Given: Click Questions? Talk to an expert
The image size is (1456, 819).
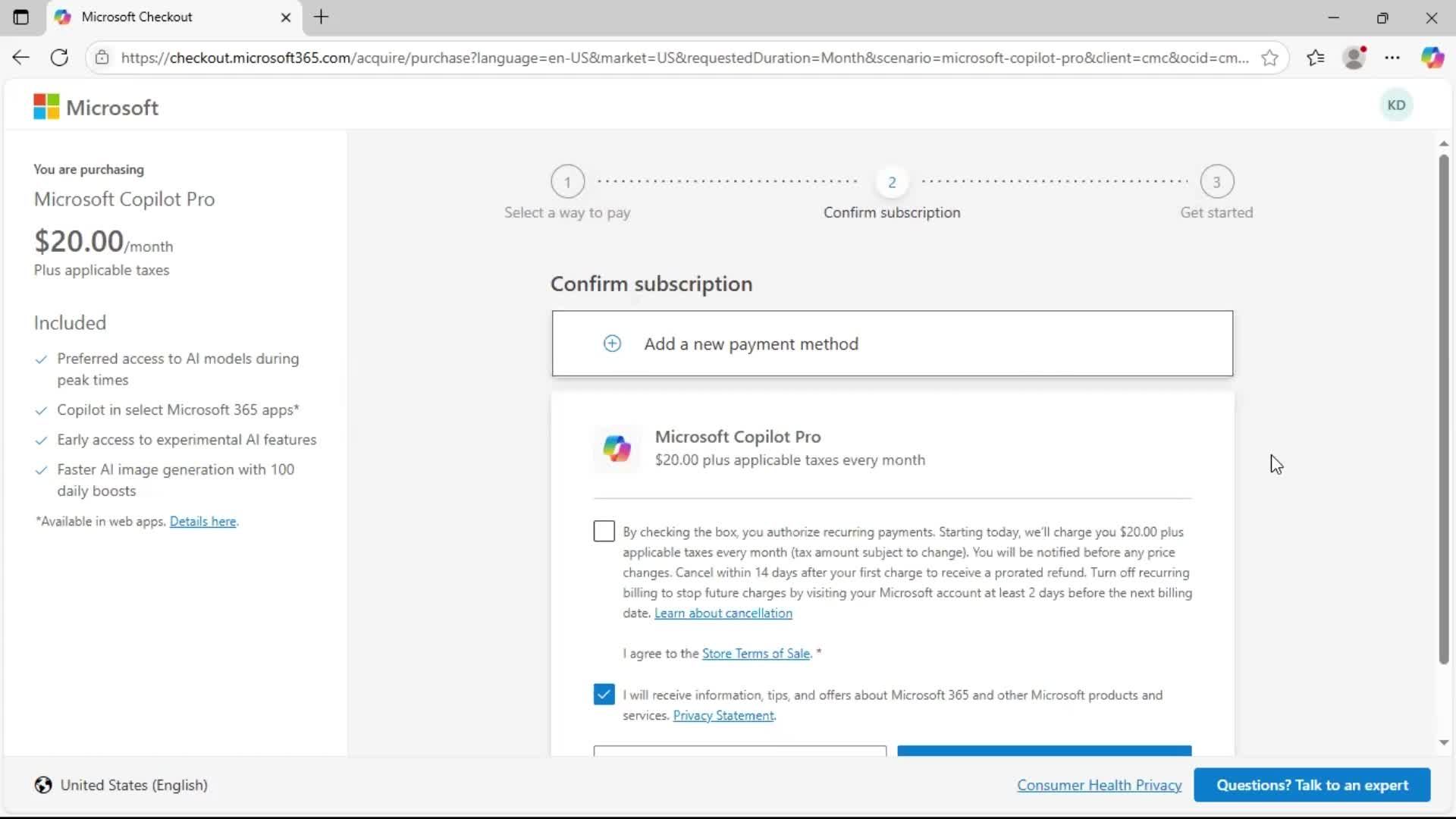Looking at the screenshot, I should click(1312, 785).
